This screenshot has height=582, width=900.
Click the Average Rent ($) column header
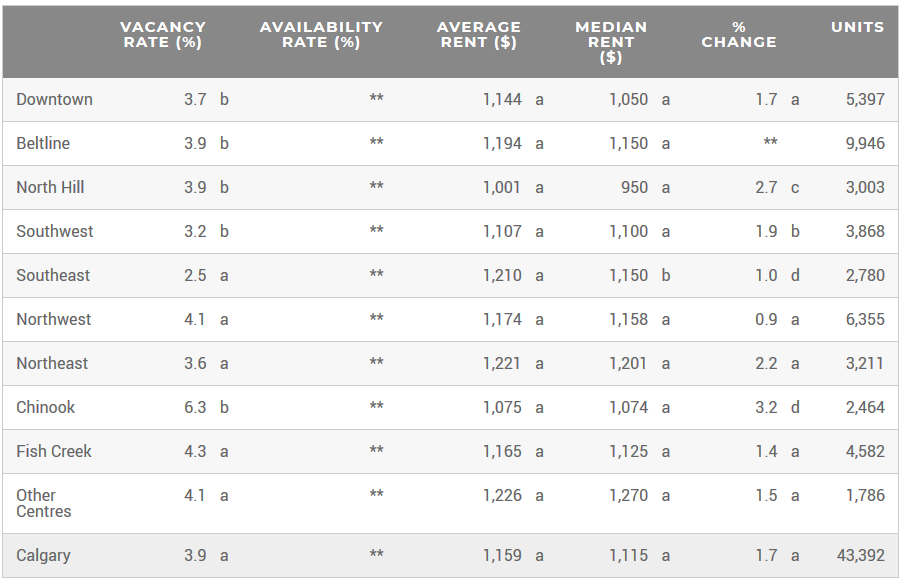point(479,34)
